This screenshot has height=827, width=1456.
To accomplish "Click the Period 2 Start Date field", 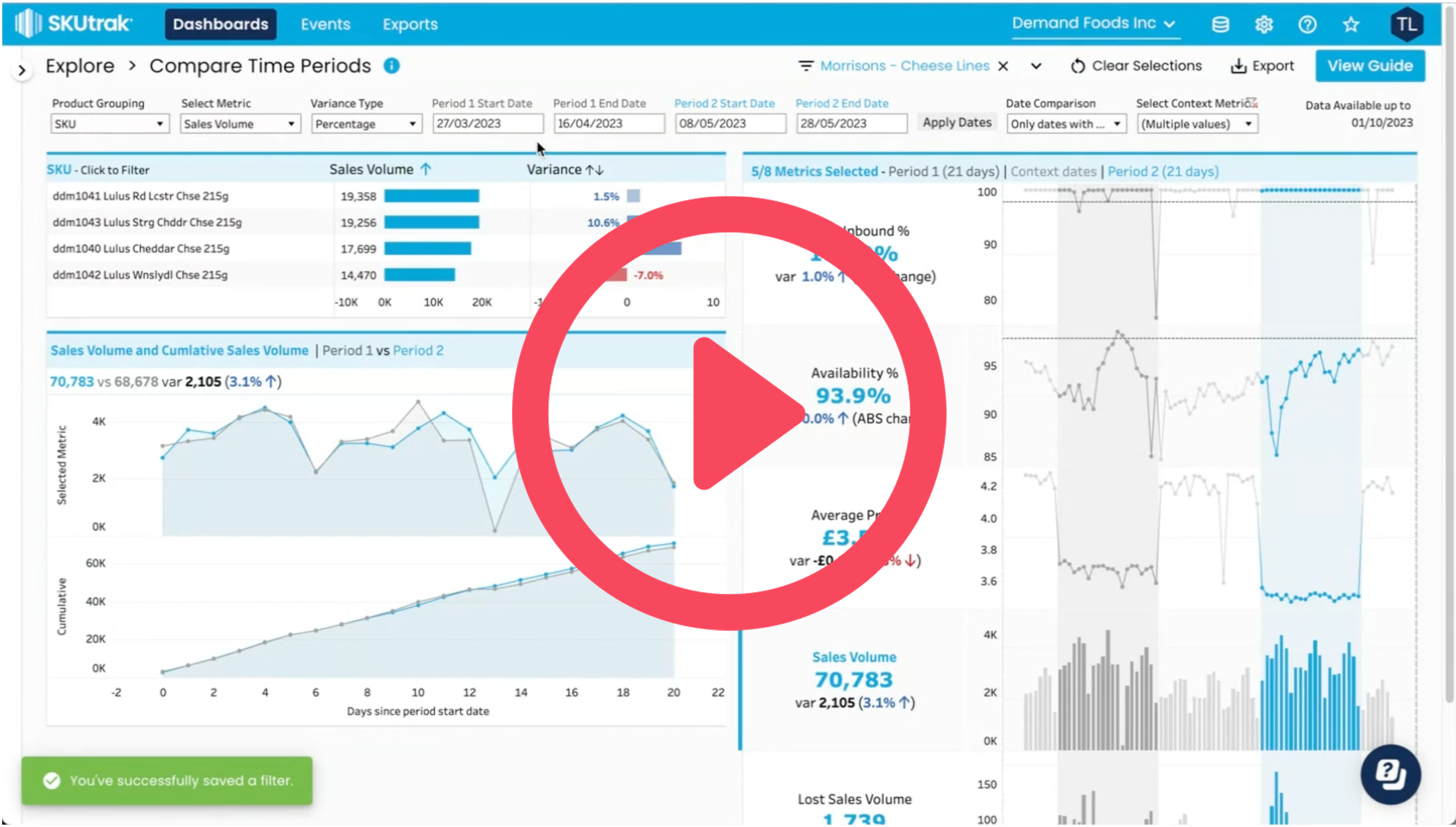I will 730,123.
